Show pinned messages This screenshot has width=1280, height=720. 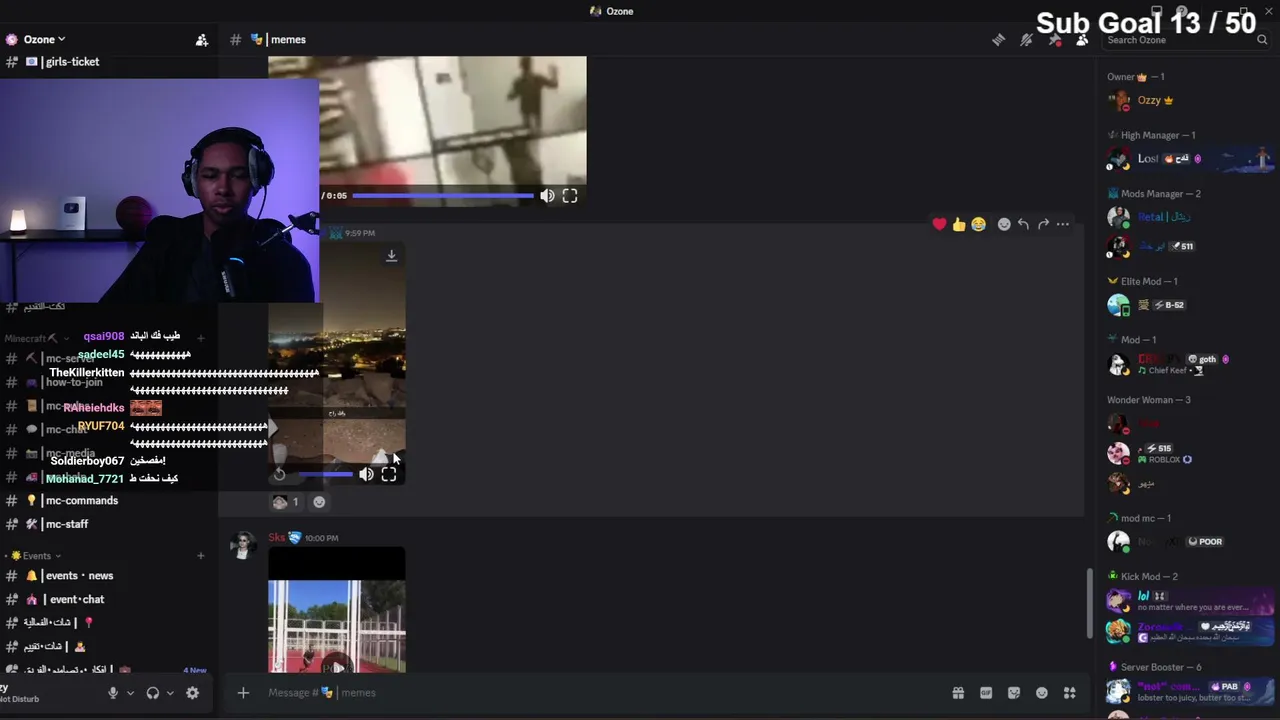(x=1054, y=40)
